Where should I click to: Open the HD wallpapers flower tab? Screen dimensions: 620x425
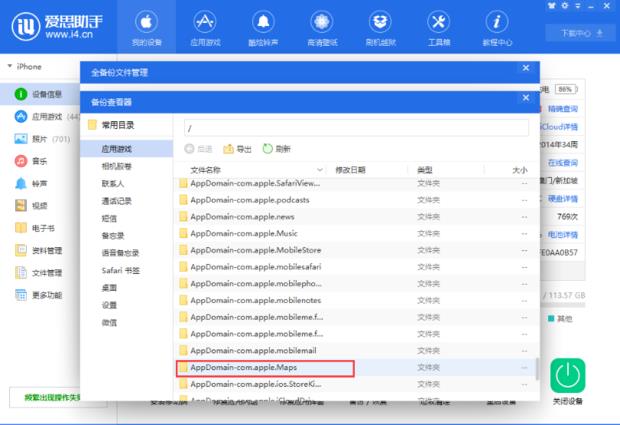(322, 28)
